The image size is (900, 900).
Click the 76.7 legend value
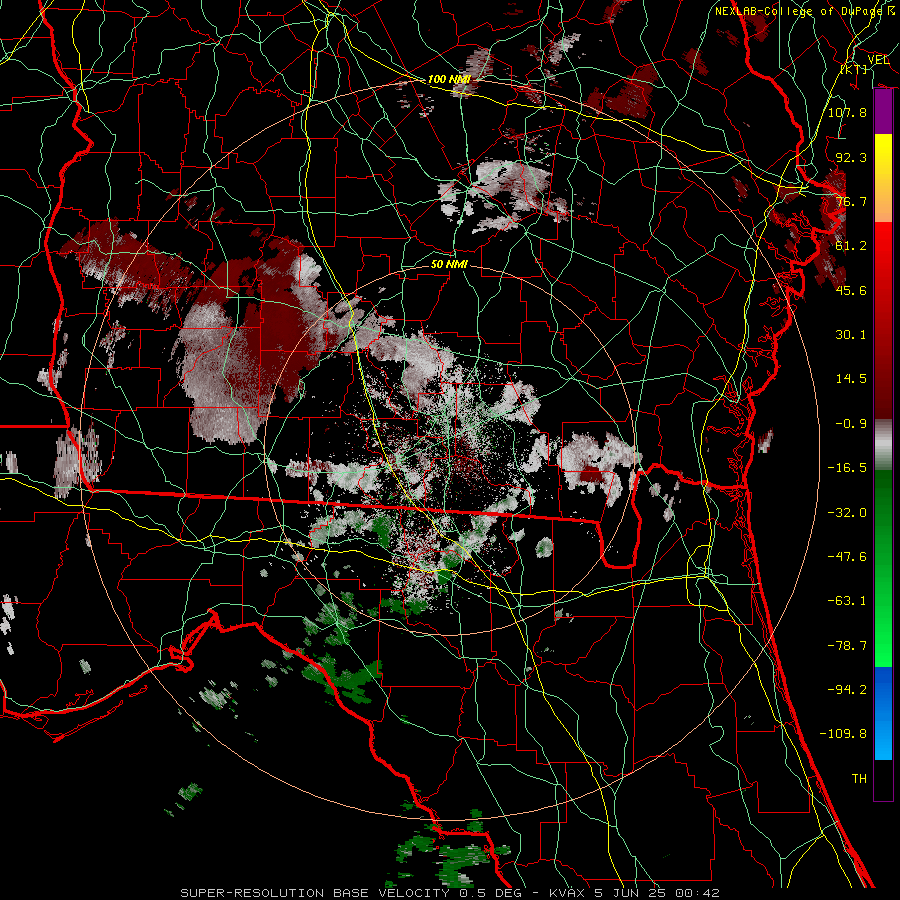[851, 201]
